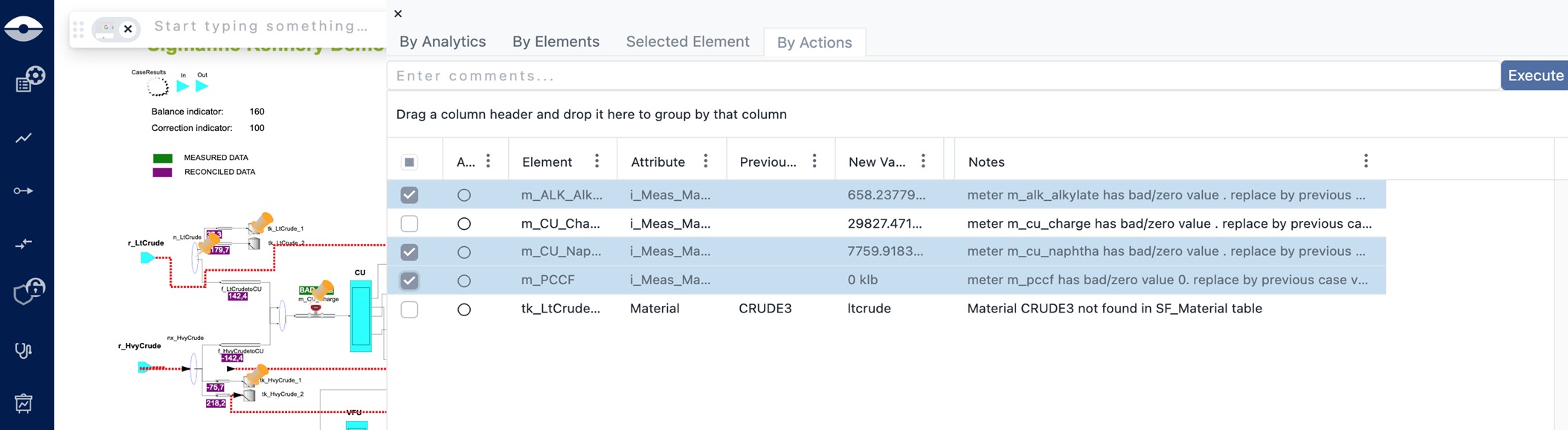Click the green MEASURED DATA swatch
Viewport: 1568px width, 430px height.
(x=162, y=158)
